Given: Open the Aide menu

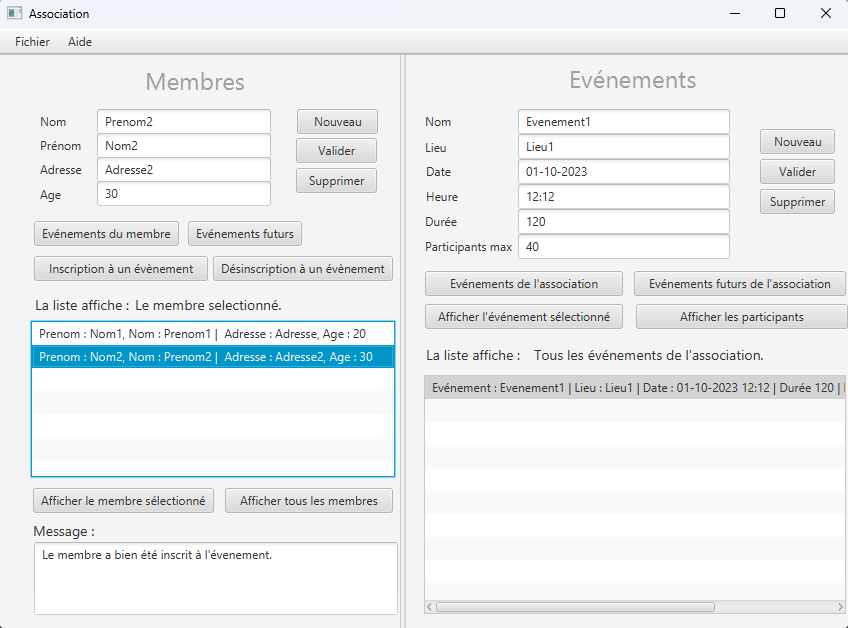Looking at the screenshot, I should [79, 42].
